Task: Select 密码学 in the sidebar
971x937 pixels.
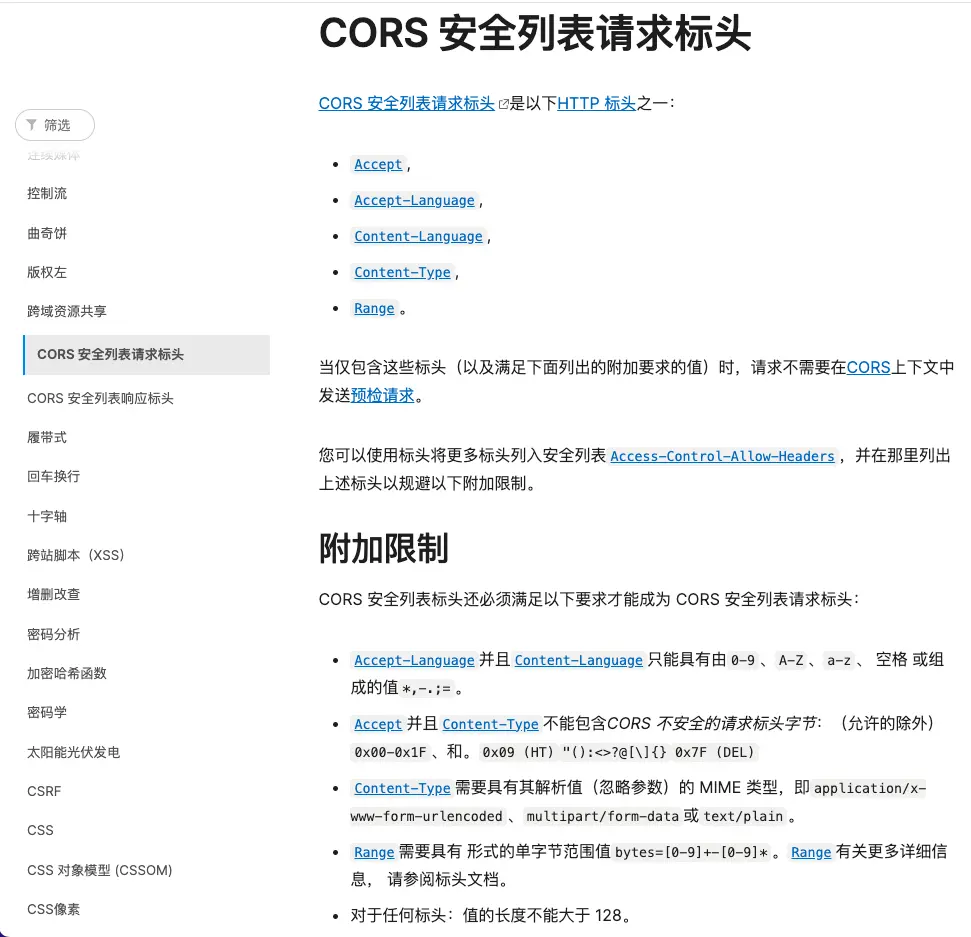Action: click(47, 712)
